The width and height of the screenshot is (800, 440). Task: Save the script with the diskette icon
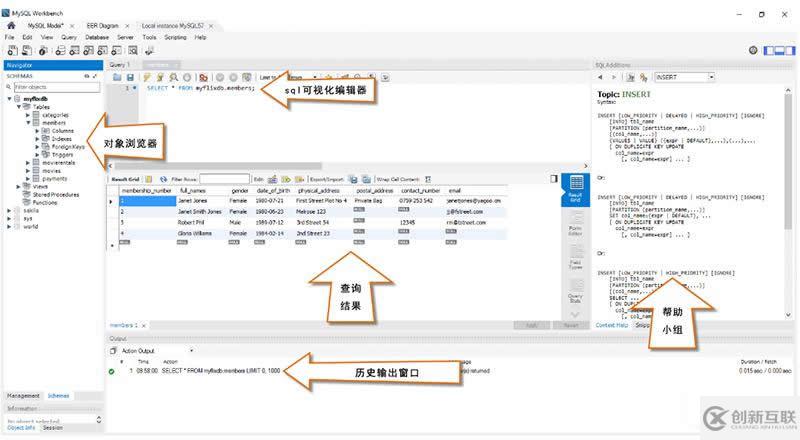click(x=130, y=78)
